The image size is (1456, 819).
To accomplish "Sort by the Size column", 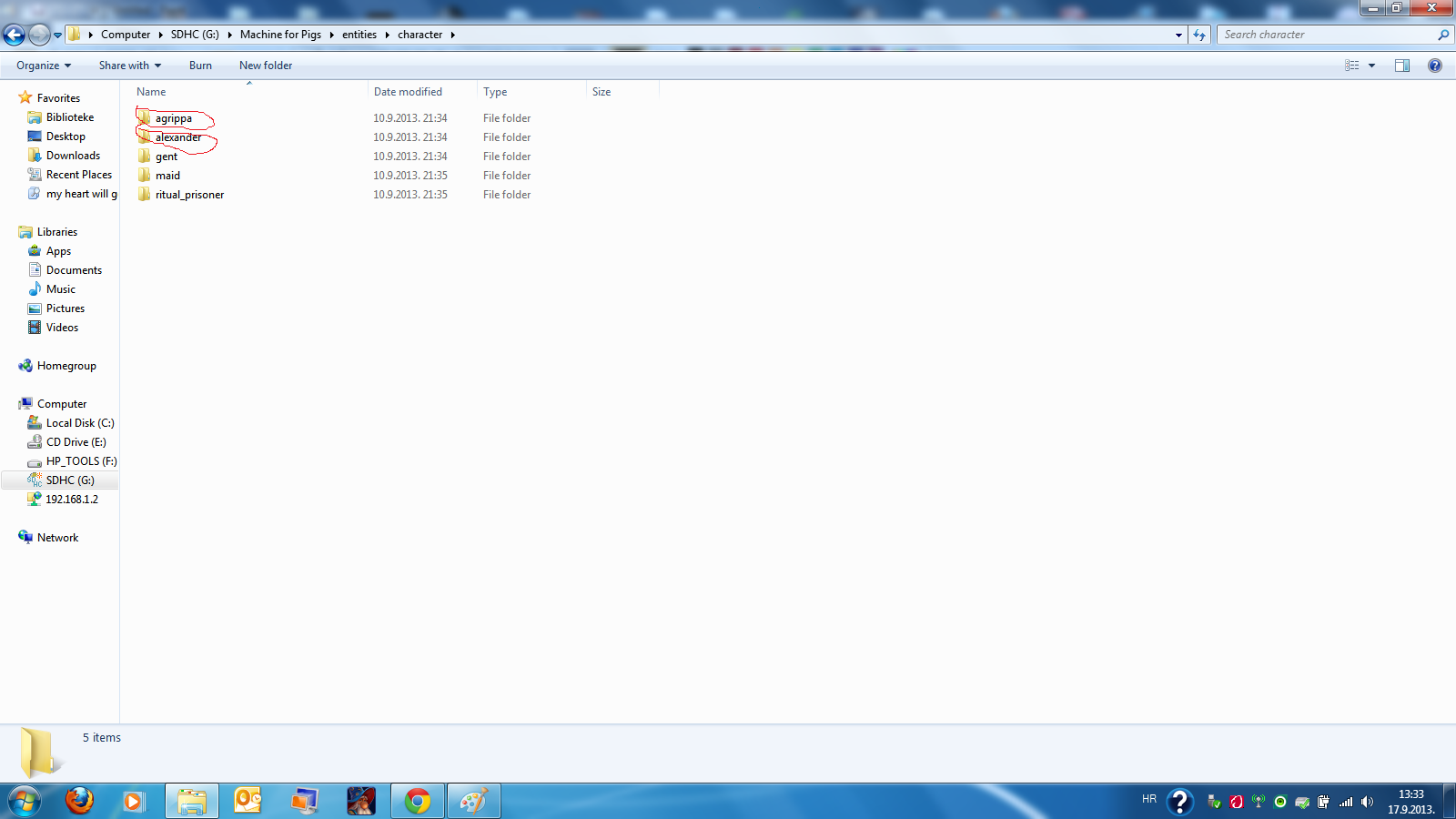I will 622,92.
